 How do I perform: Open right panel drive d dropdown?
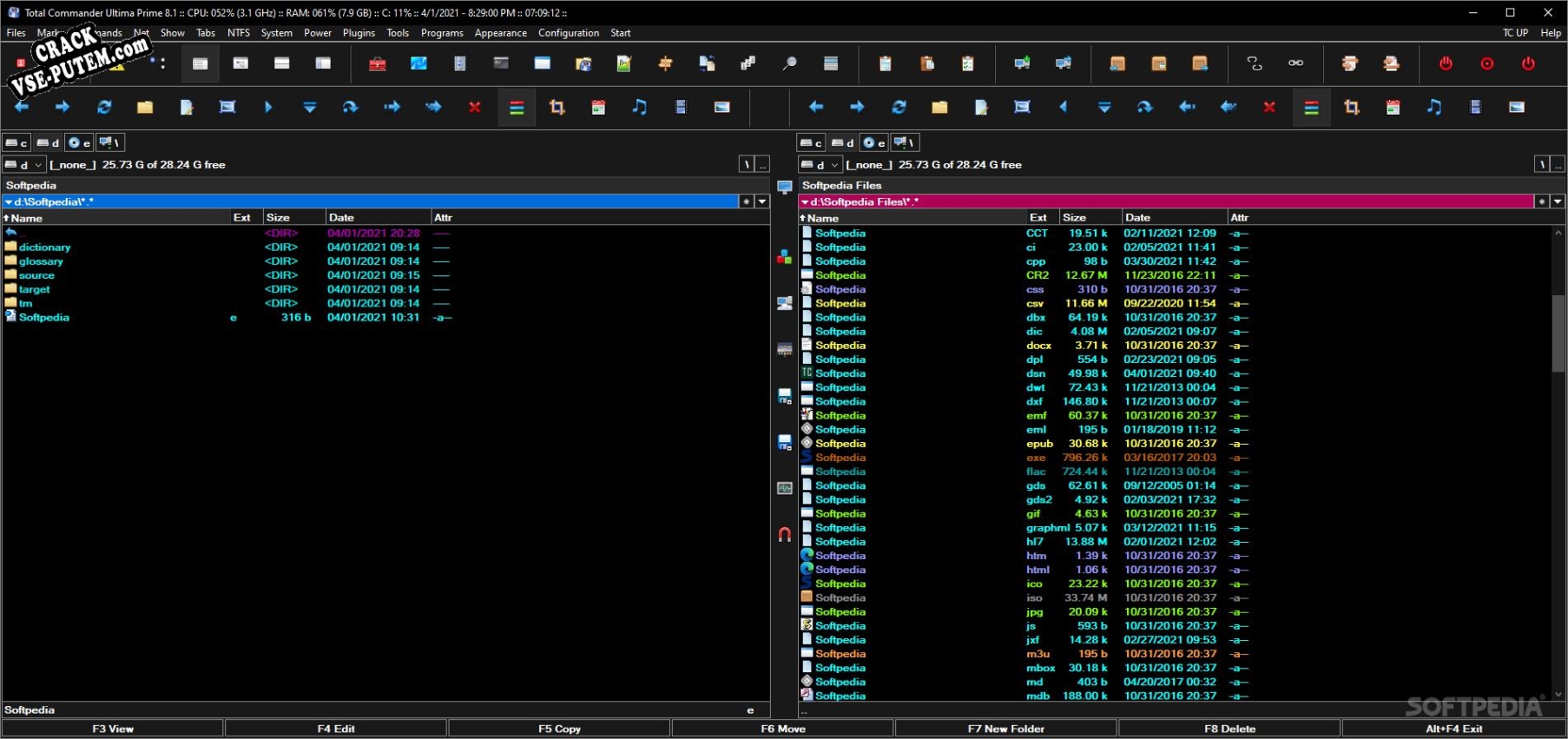click(x=820, y=164)
